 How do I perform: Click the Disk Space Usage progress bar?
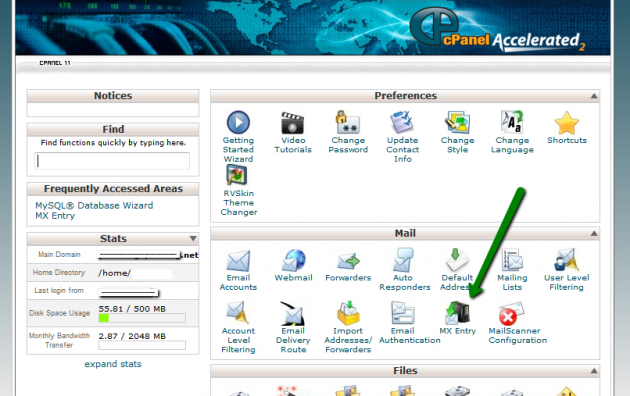coord(142,318)
